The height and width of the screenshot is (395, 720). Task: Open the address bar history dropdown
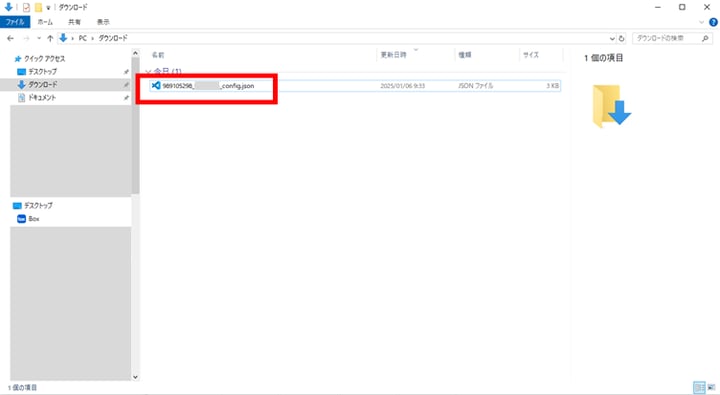tap(612, 39)
